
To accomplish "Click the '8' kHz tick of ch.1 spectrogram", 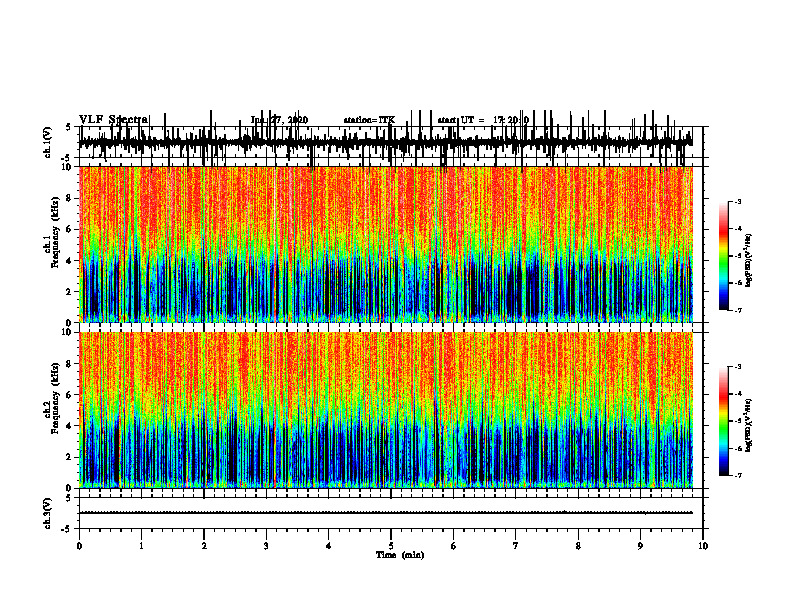I will [x=69, y=198].
